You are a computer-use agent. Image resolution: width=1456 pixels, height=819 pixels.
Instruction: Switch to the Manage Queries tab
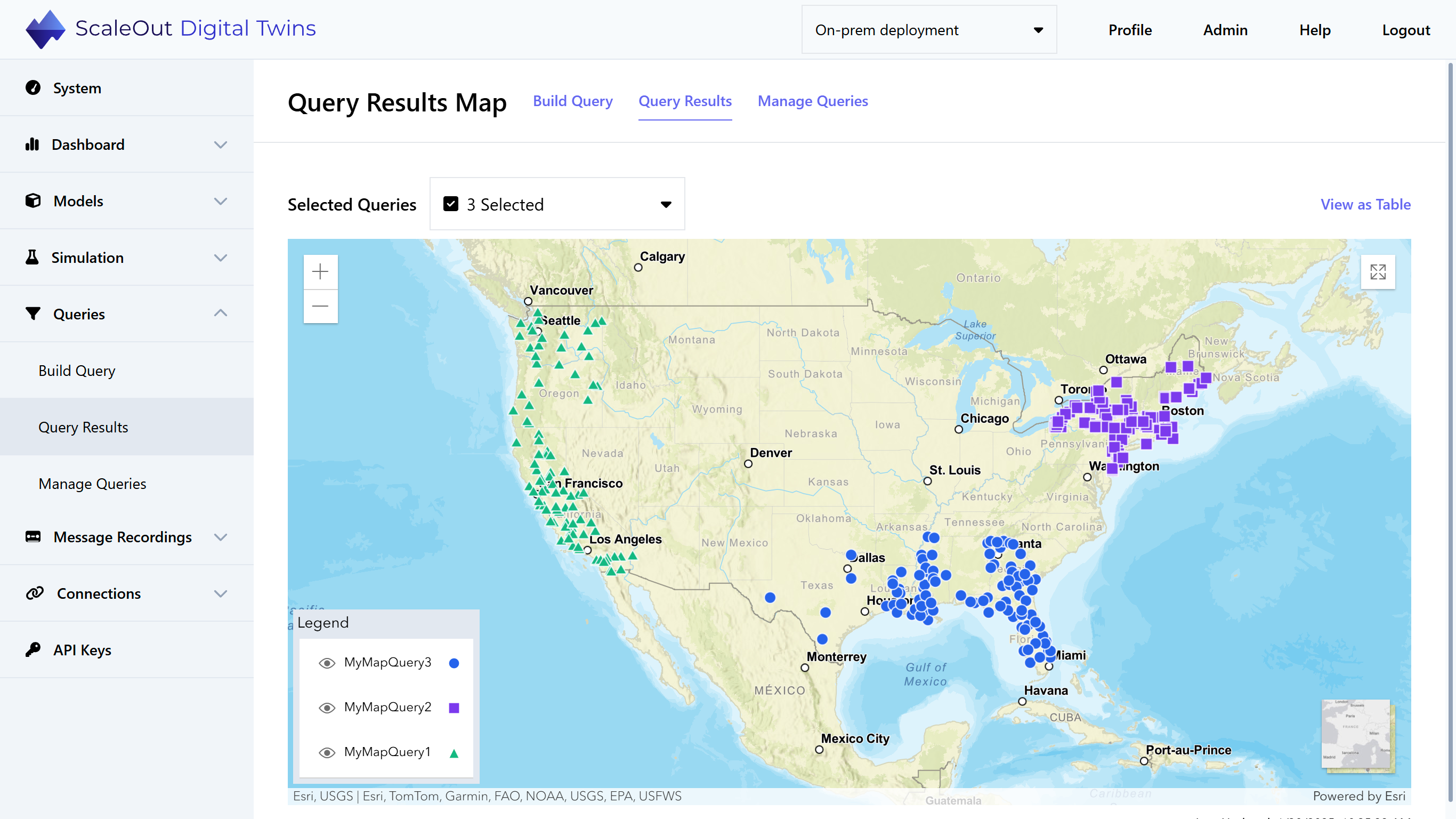click(812, 101)
